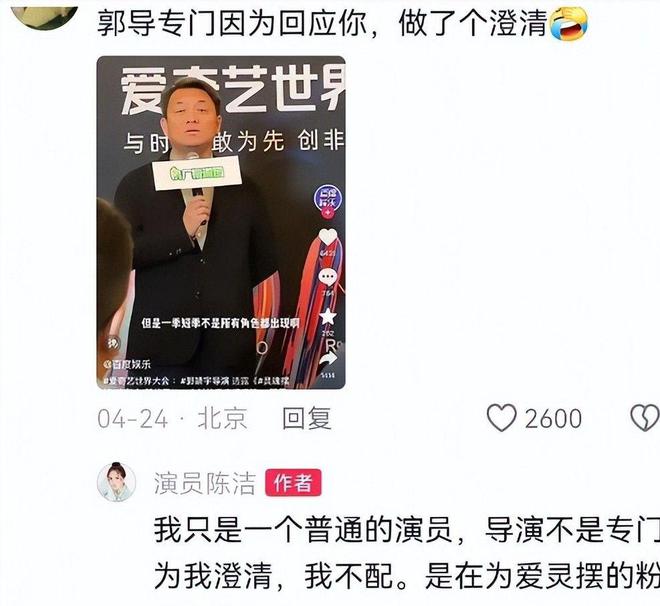Click the laughing-crying emoji in the top comment
This screenshot has width=660, height=606.
[x=568, y=23]
